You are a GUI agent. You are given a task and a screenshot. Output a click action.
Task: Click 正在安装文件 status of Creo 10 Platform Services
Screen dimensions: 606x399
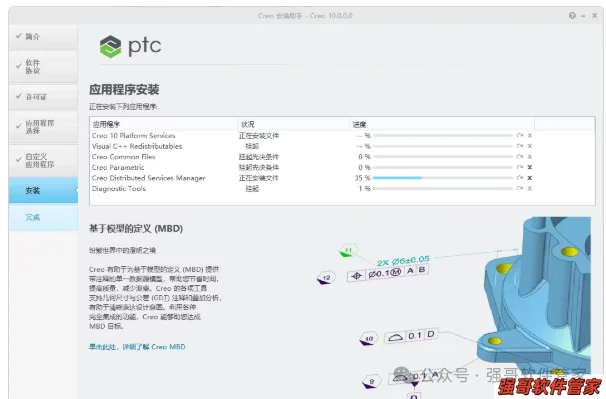tap(259, 136)
